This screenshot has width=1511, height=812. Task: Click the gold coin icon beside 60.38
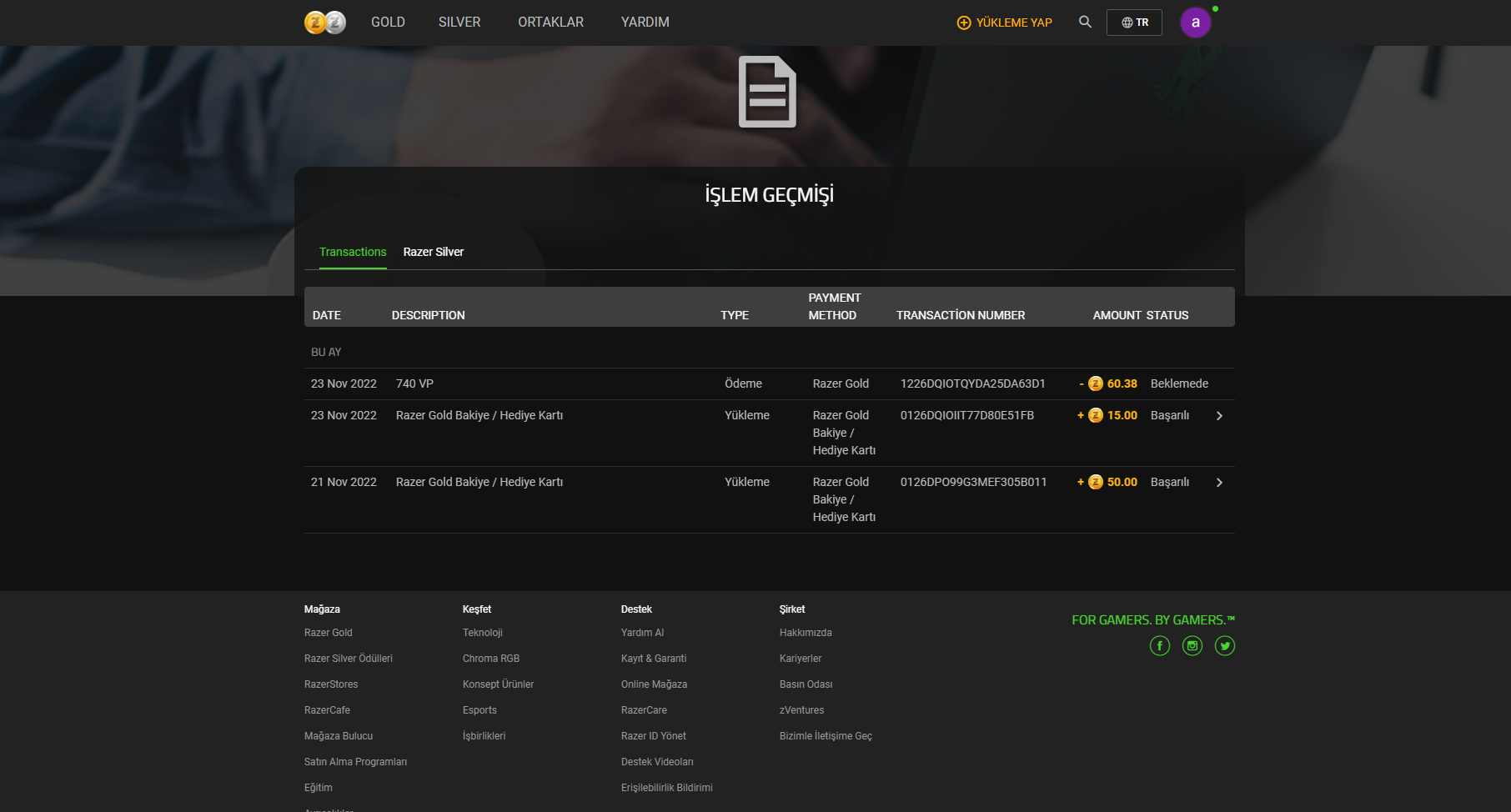pos(1096,383)
